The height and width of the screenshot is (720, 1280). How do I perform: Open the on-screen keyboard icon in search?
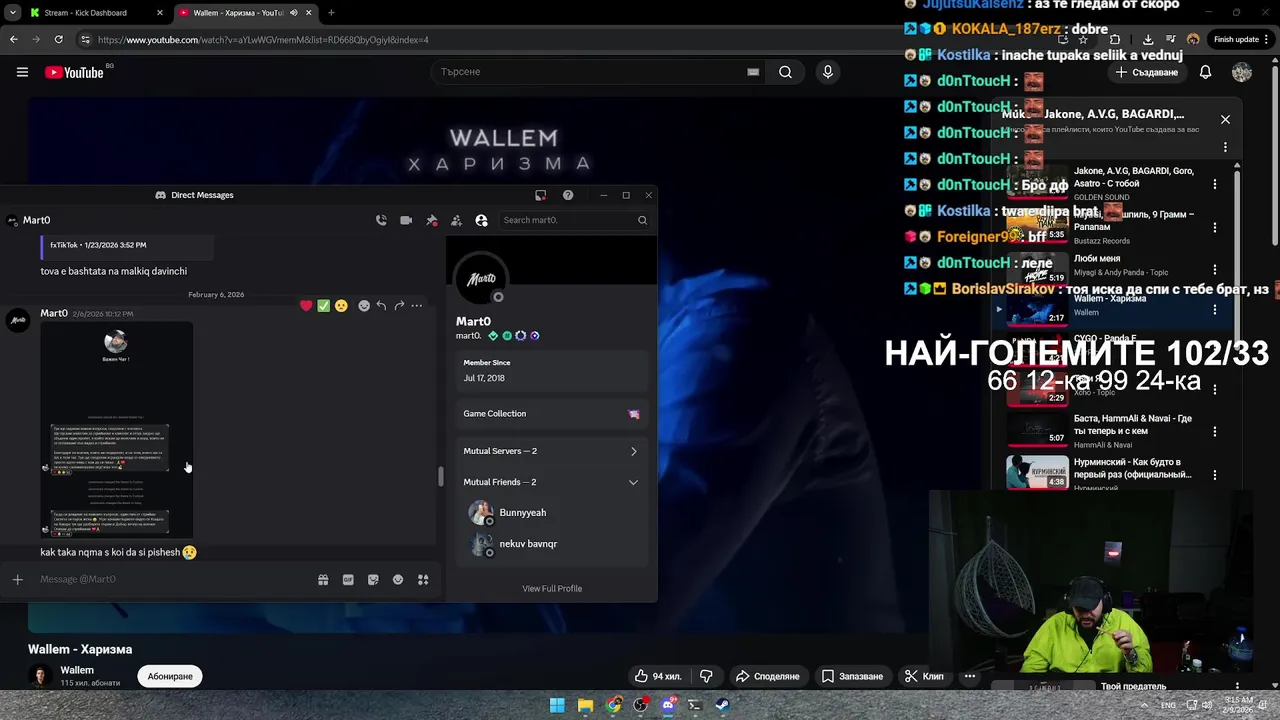(753, 72)
